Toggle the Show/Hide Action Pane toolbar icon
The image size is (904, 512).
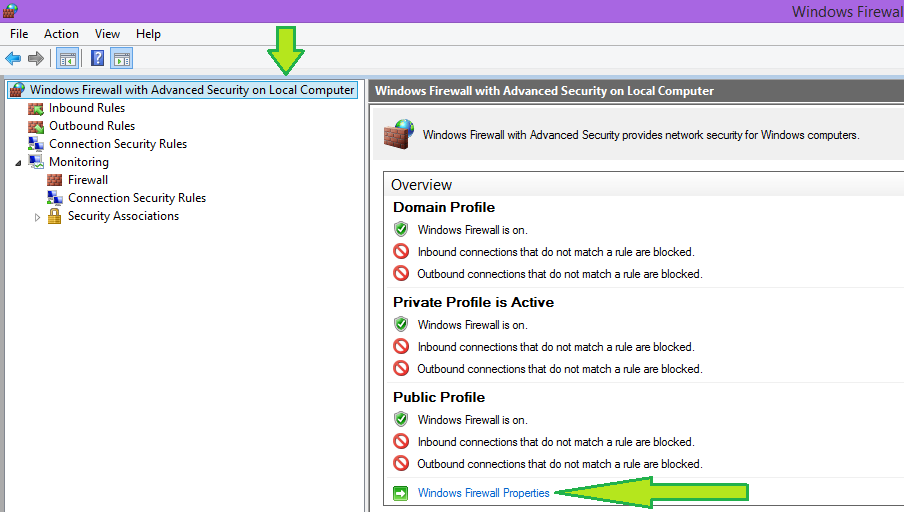[122, 58]
